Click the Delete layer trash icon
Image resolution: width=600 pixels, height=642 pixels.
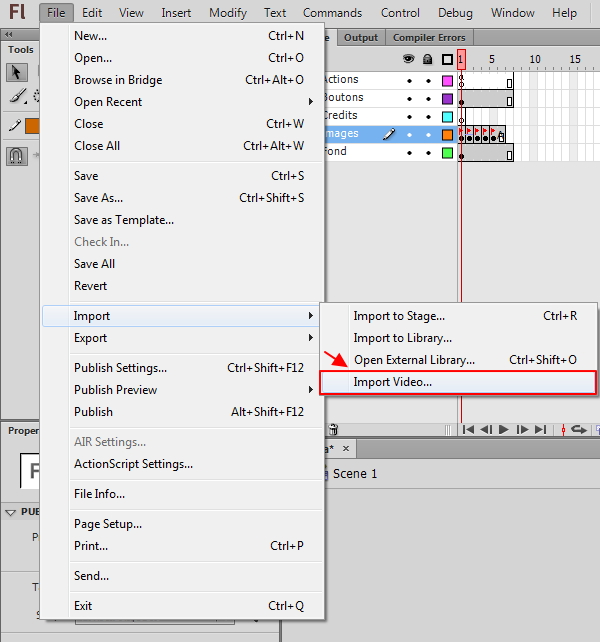333,429
